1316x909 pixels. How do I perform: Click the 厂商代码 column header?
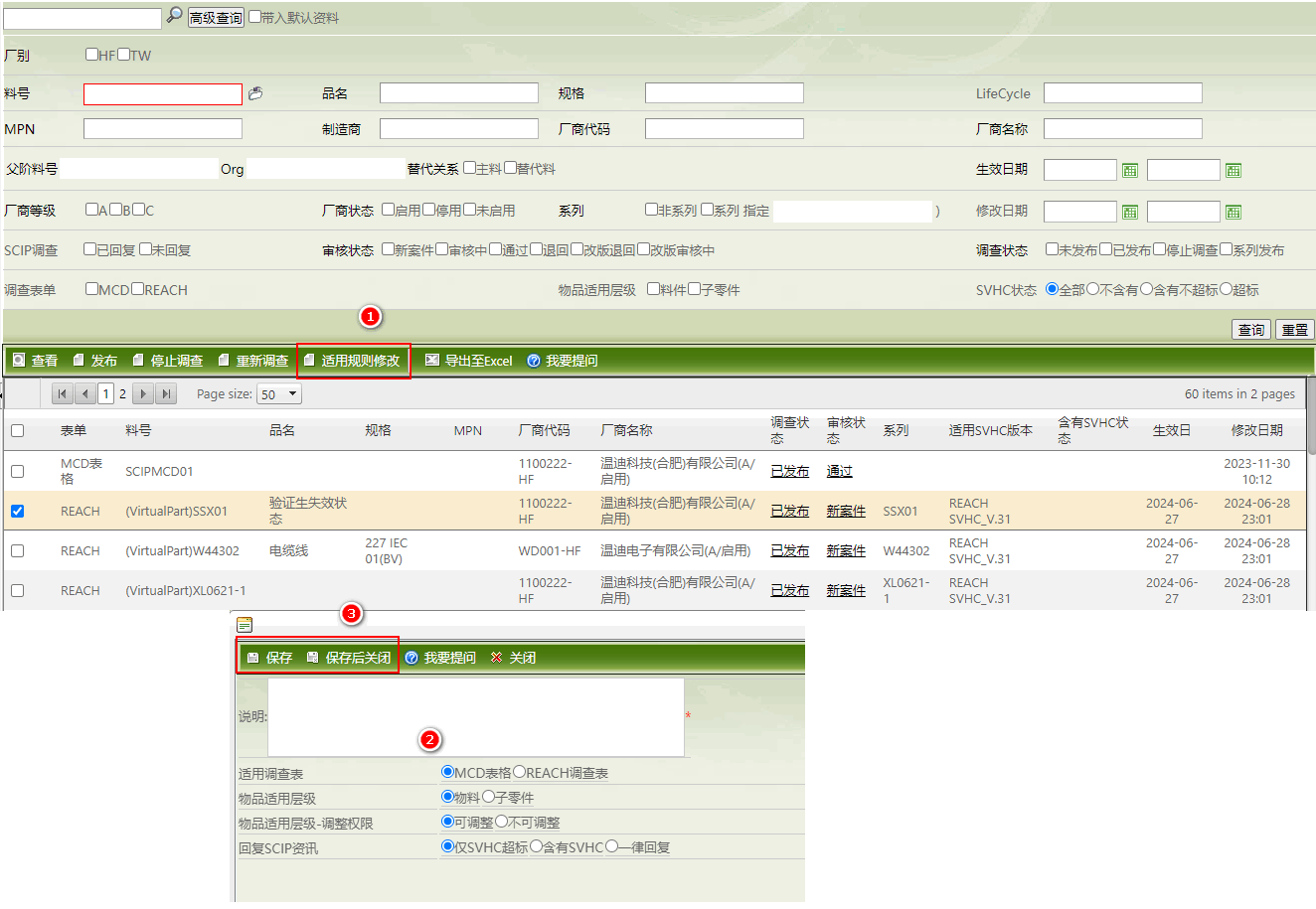coord(545,430)
